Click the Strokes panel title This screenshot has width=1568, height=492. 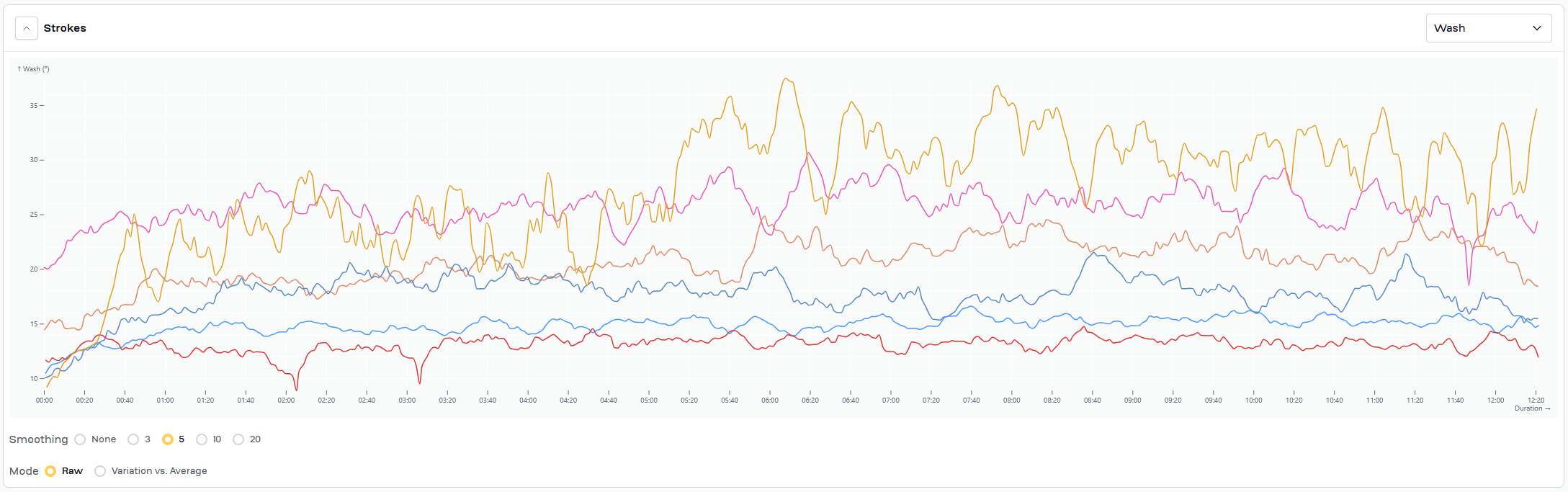coord(65,28)
